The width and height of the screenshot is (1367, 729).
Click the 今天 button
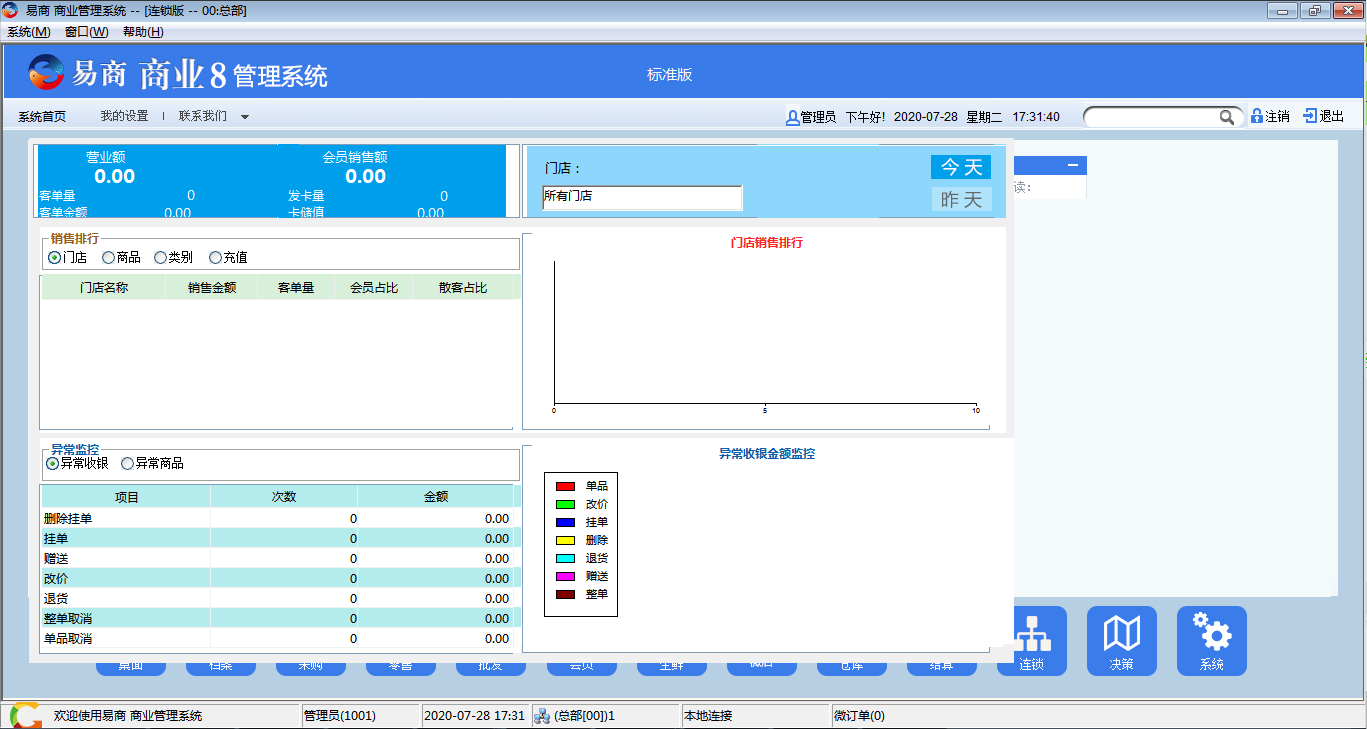click(x=961, y=167)
